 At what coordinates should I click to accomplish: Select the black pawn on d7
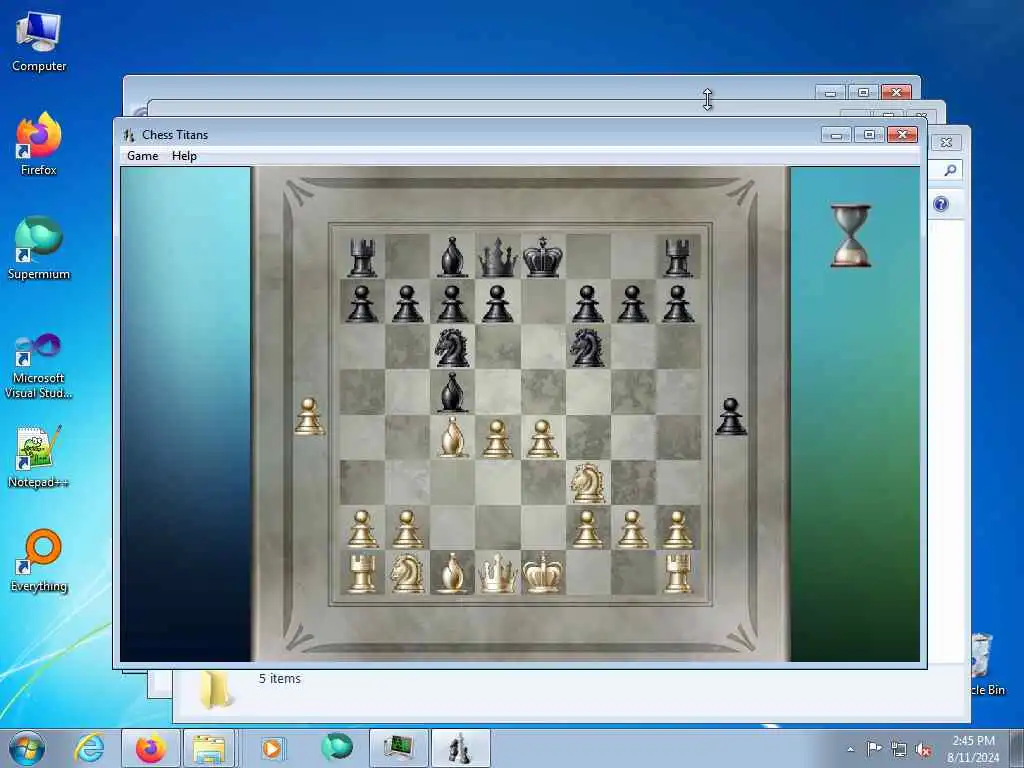click(x=497, y=304)
